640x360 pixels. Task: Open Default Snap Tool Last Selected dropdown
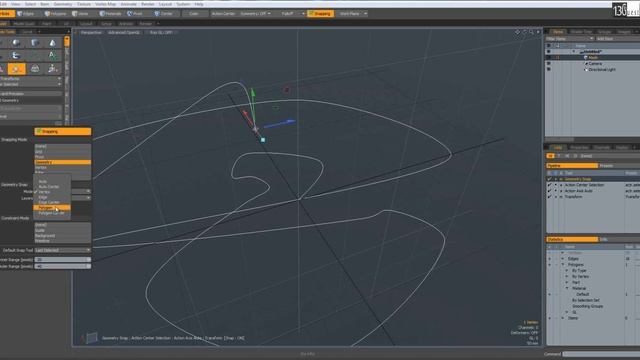click(62, 250)
